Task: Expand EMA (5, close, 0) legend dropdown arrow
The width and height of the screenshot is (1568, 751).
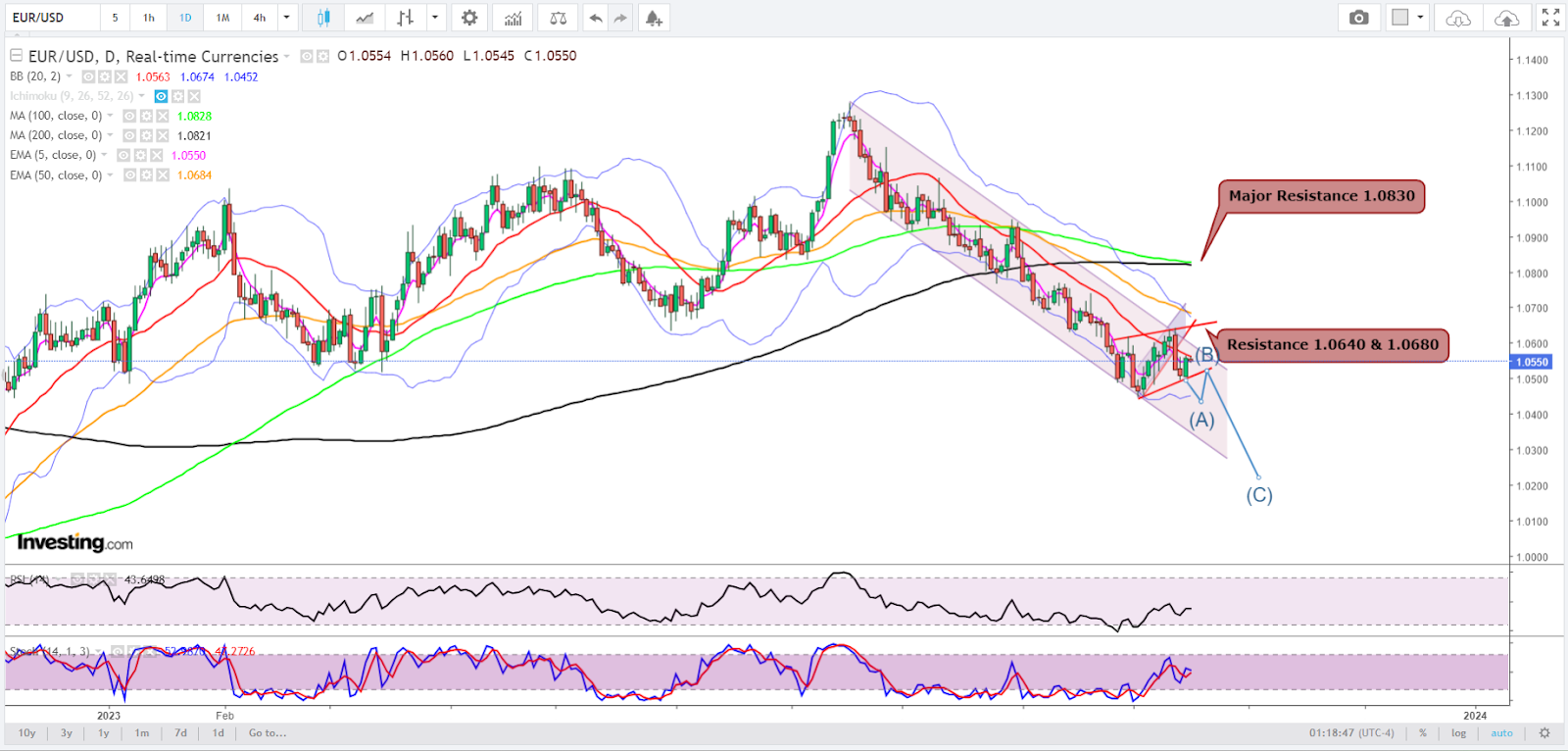Action: click(104, 155)
